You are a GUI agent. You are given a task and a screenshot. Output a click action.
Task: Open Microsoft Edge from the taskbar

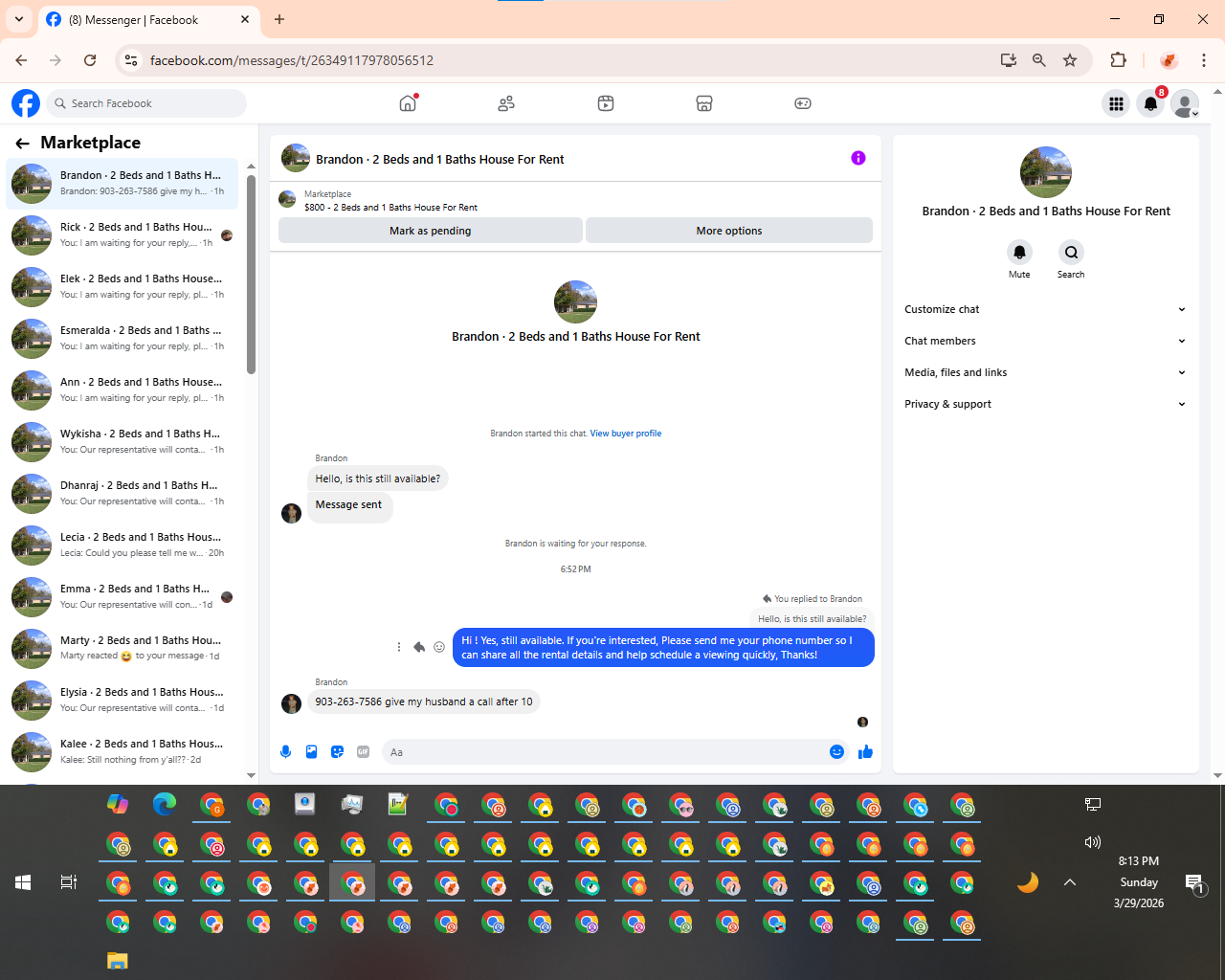(165, 805)
